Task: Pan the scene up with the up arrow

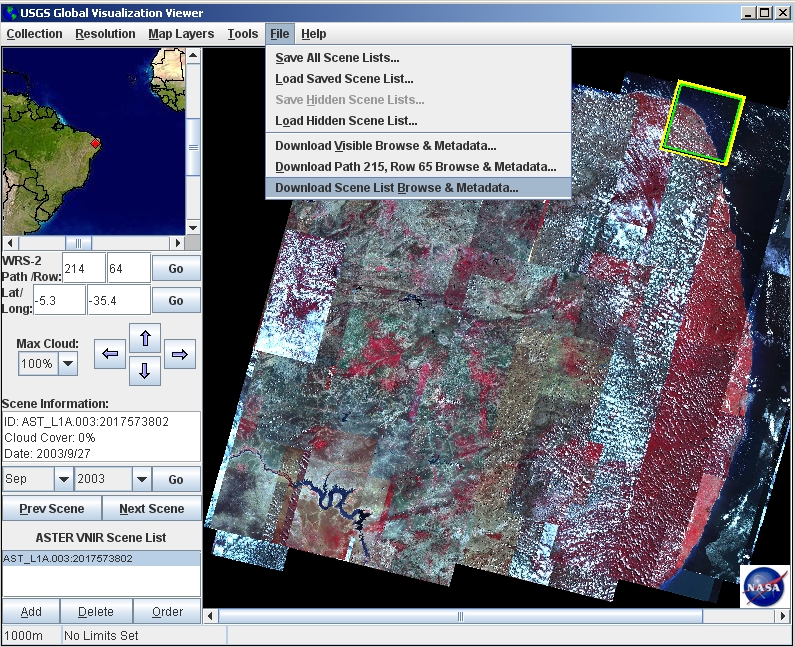Action: tap(145, 338)
